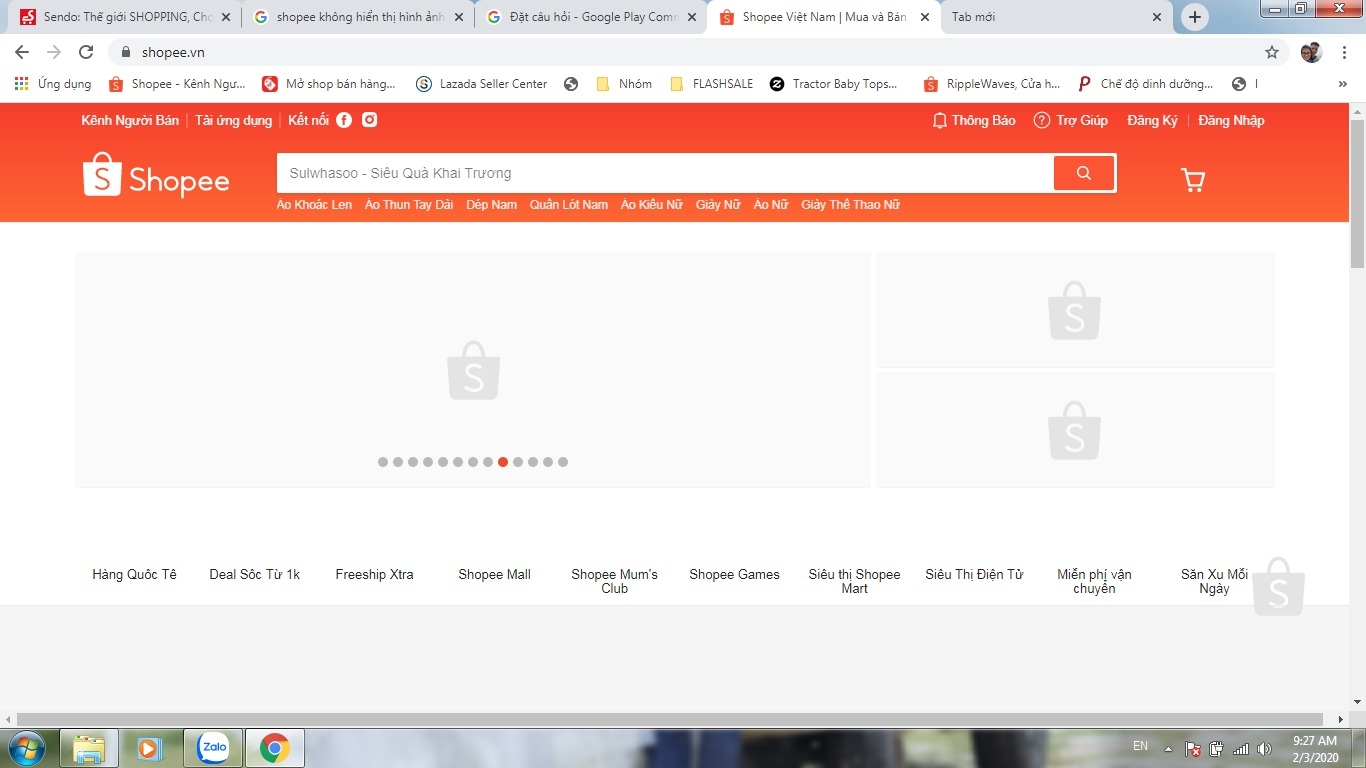Image resolution: width=1366 pixels, height=768 pixels.
Task: Close the Sendo tab
Action: click(225, 17)
